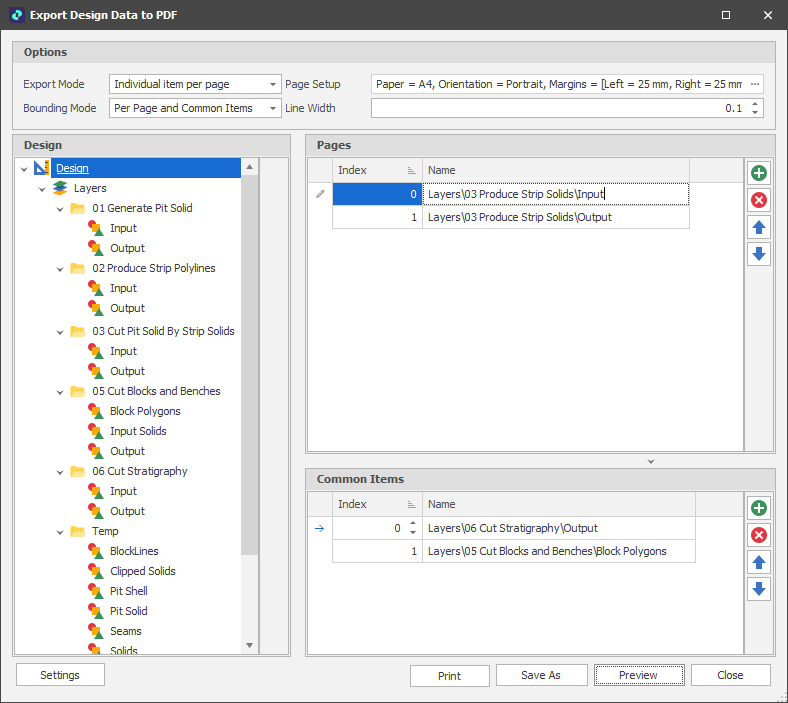Move page down with Pages blue arrow

[759, 254]
